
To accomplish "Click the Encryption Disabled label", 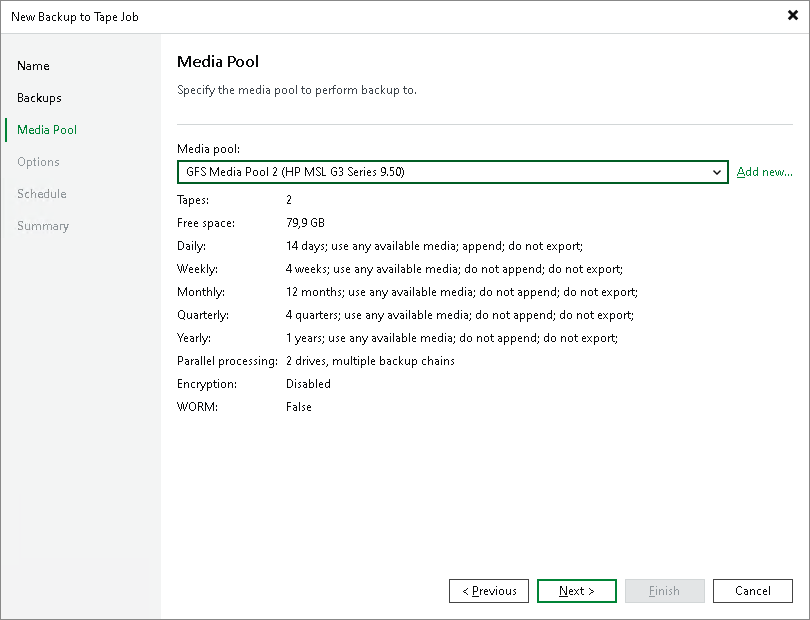I will click(308, 384).
